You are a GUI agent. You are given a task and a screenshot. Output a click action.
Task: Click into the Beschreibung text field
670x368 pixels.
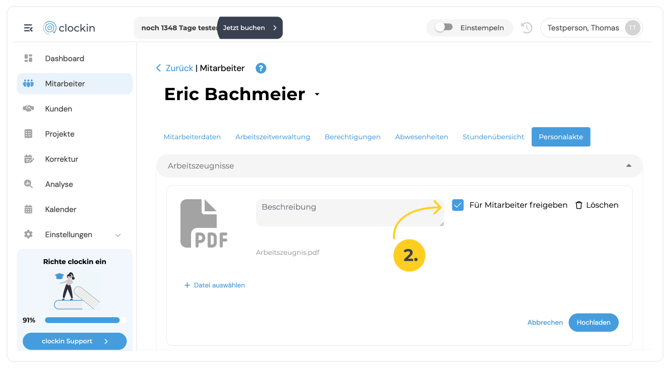tap(350, 212)
